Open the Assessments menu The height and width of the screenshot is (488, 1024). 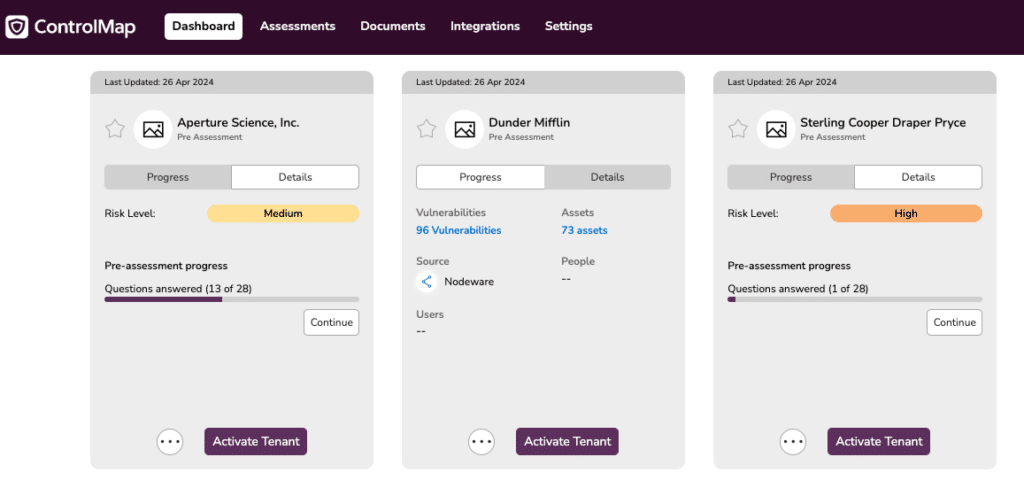coord(298,26)
